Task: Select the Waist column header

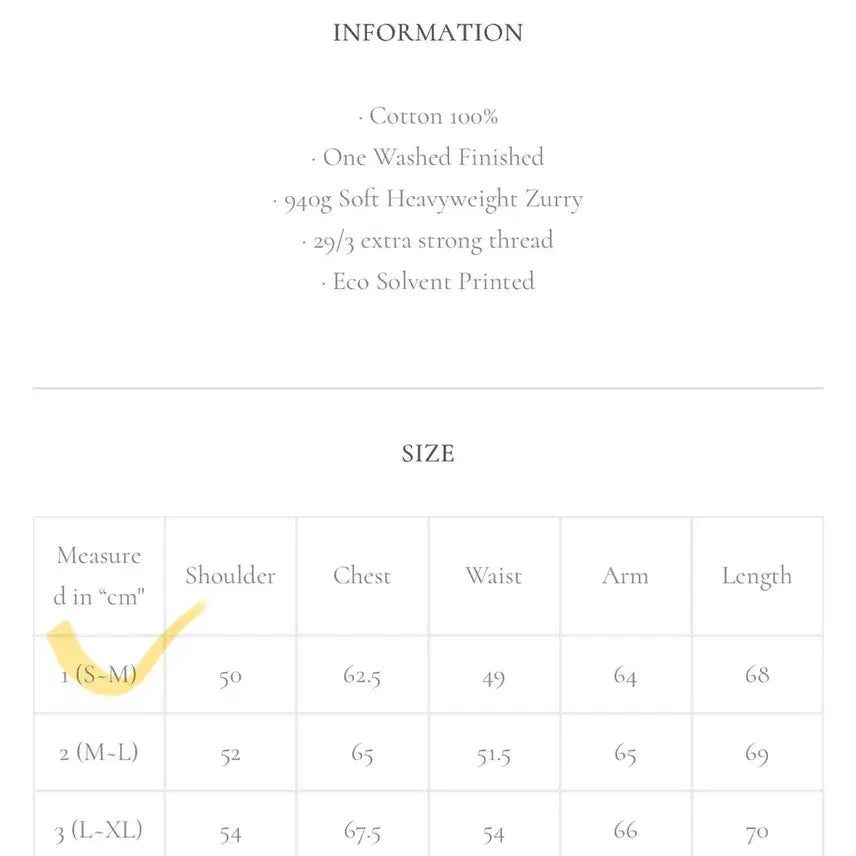Action: pos(494,576)
